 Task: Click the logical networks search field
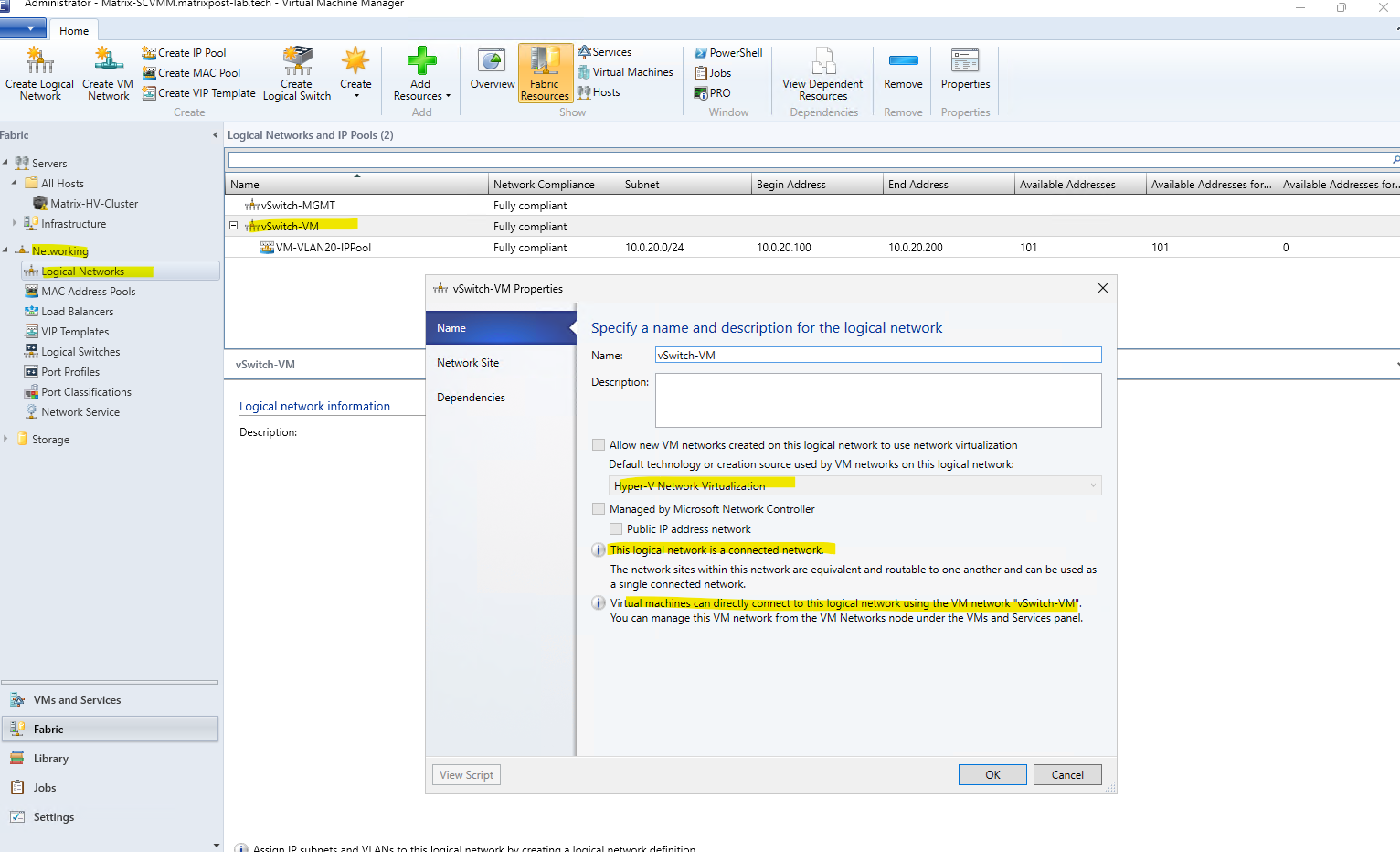[809, 160]
